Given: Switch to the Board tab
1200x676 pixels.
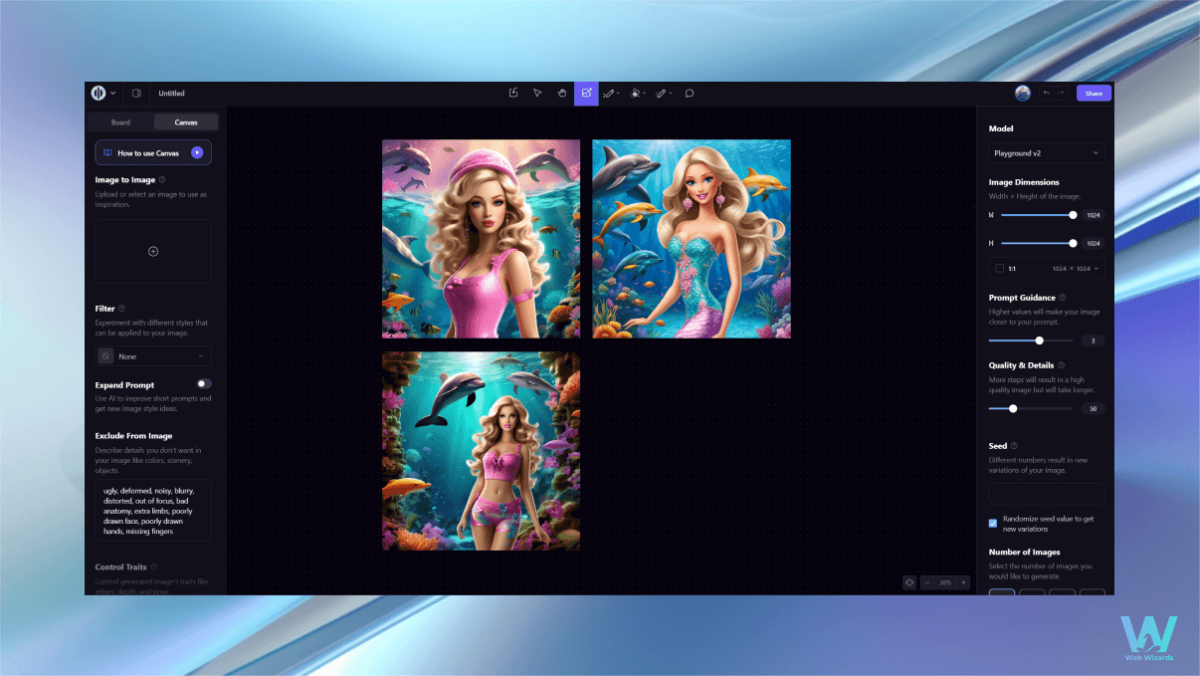Looking at the screenshot, I should tap(121, 122).
